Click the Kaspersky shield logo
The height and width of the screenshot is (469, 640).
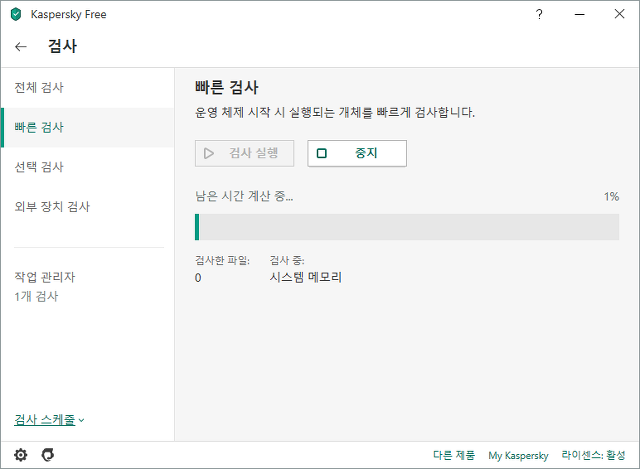(x=16, y=14)
